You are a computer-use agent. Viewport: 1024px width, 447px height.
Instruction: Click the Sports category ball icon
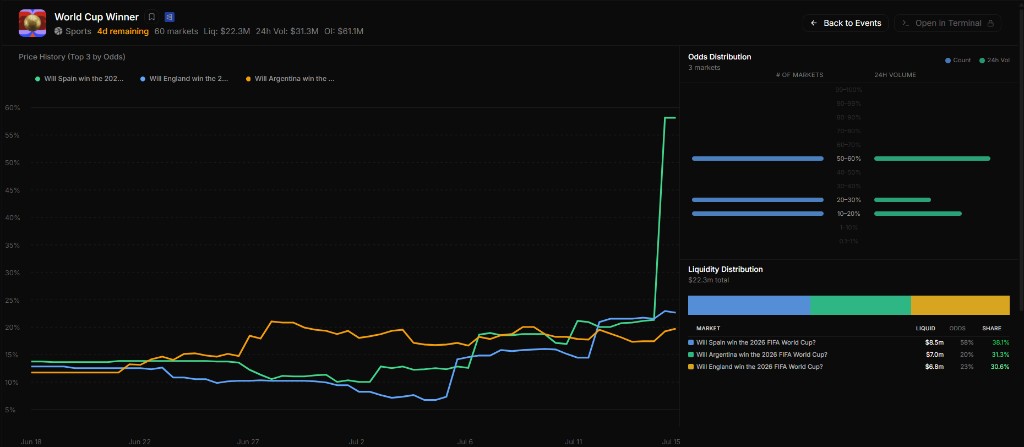[58, 31]
